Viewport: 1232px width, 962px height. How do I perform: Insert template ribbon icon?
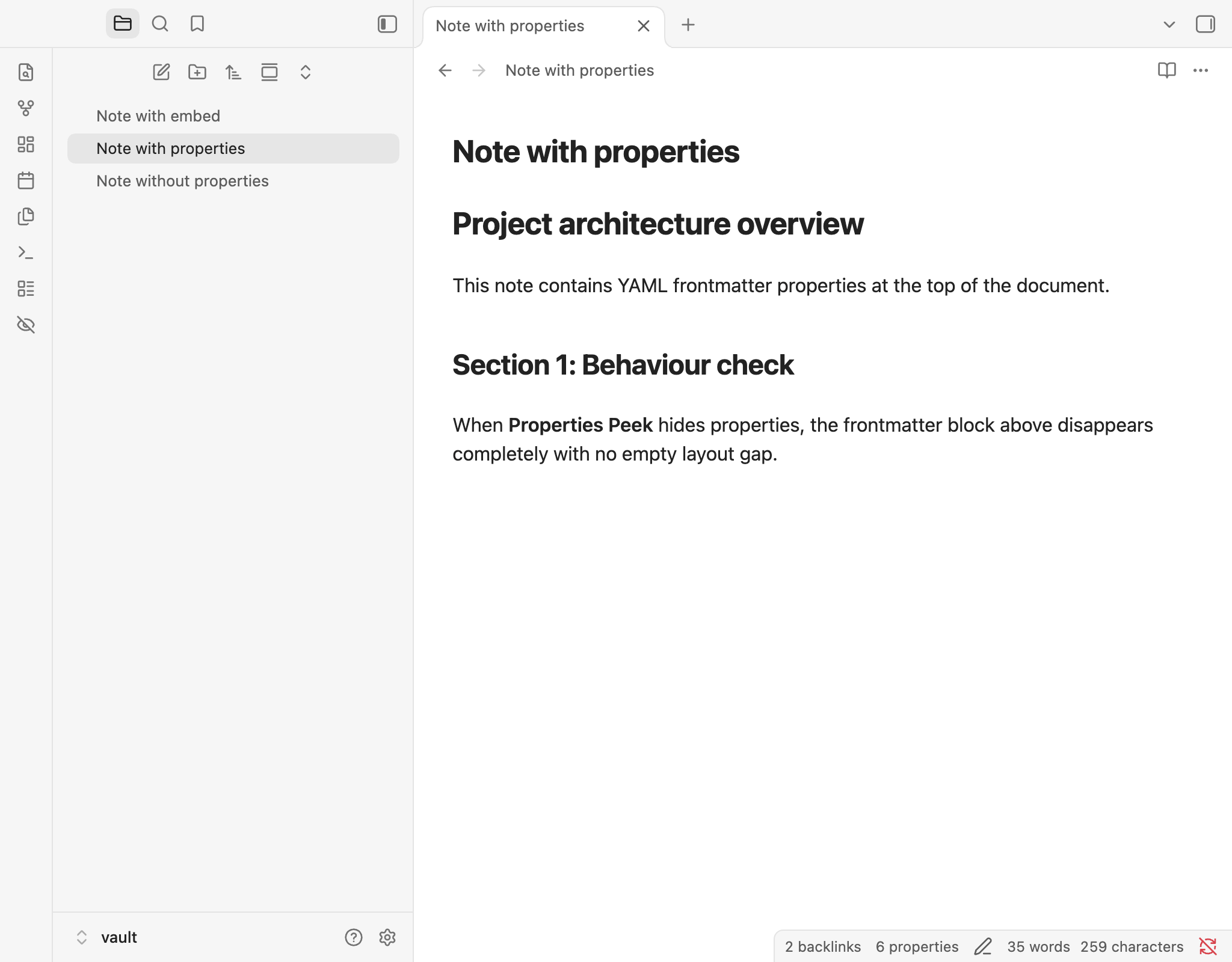point(26,216)
